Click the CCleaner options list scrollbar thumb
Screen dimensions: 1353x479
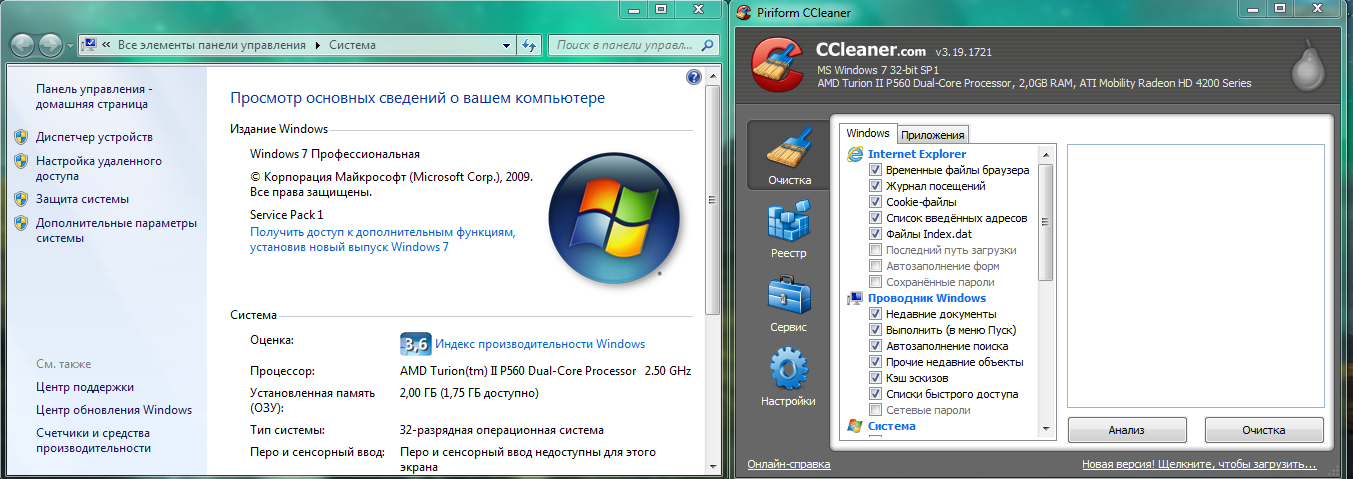pyautogui.click(x=1046, y=221)
